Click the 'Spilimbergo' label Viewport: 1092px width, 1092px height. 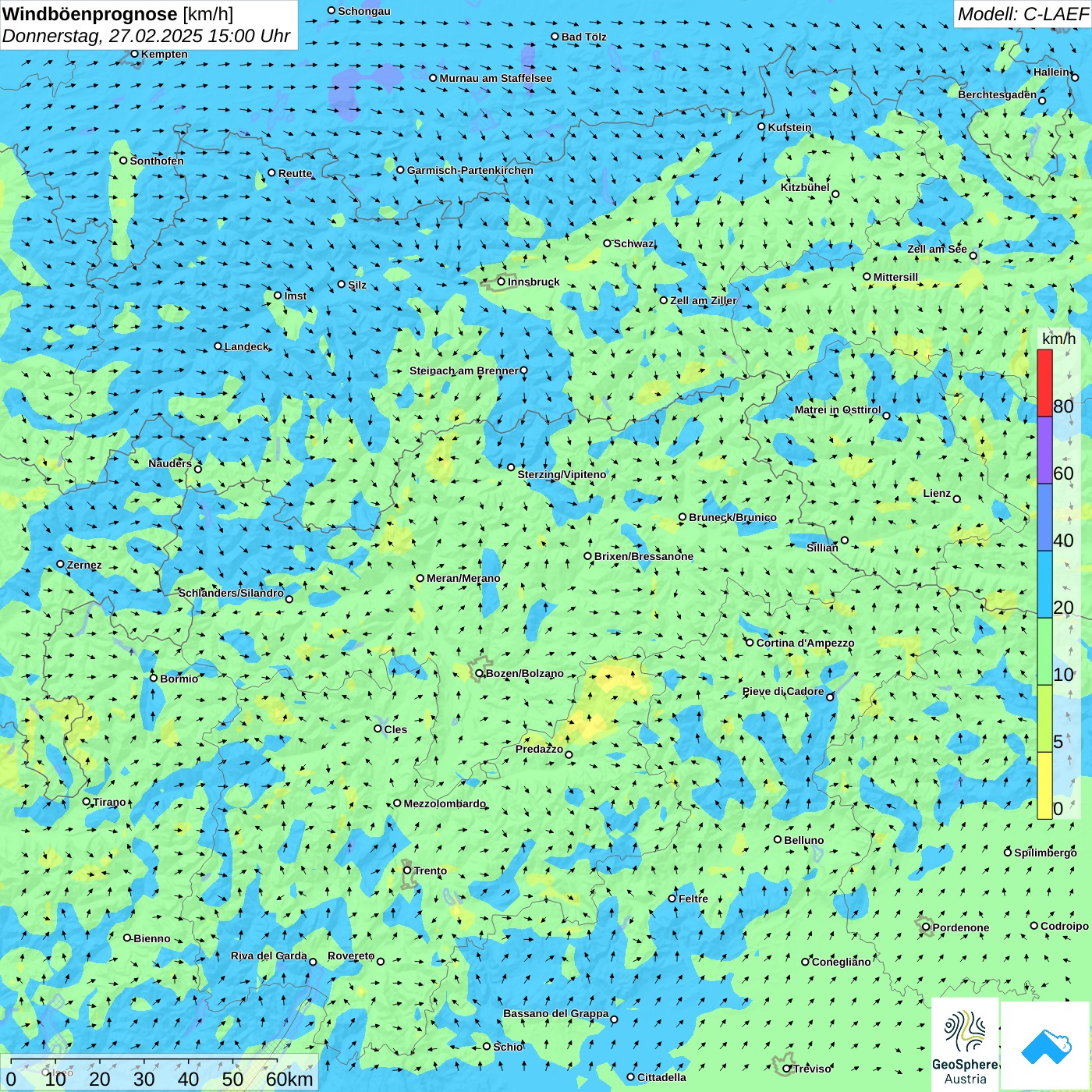coord(1045,853)
